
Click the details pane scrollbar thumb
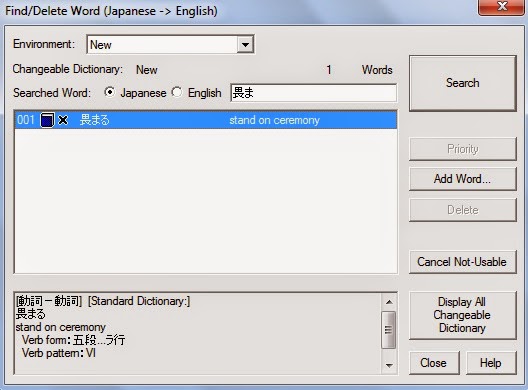[x=389, y=330]
